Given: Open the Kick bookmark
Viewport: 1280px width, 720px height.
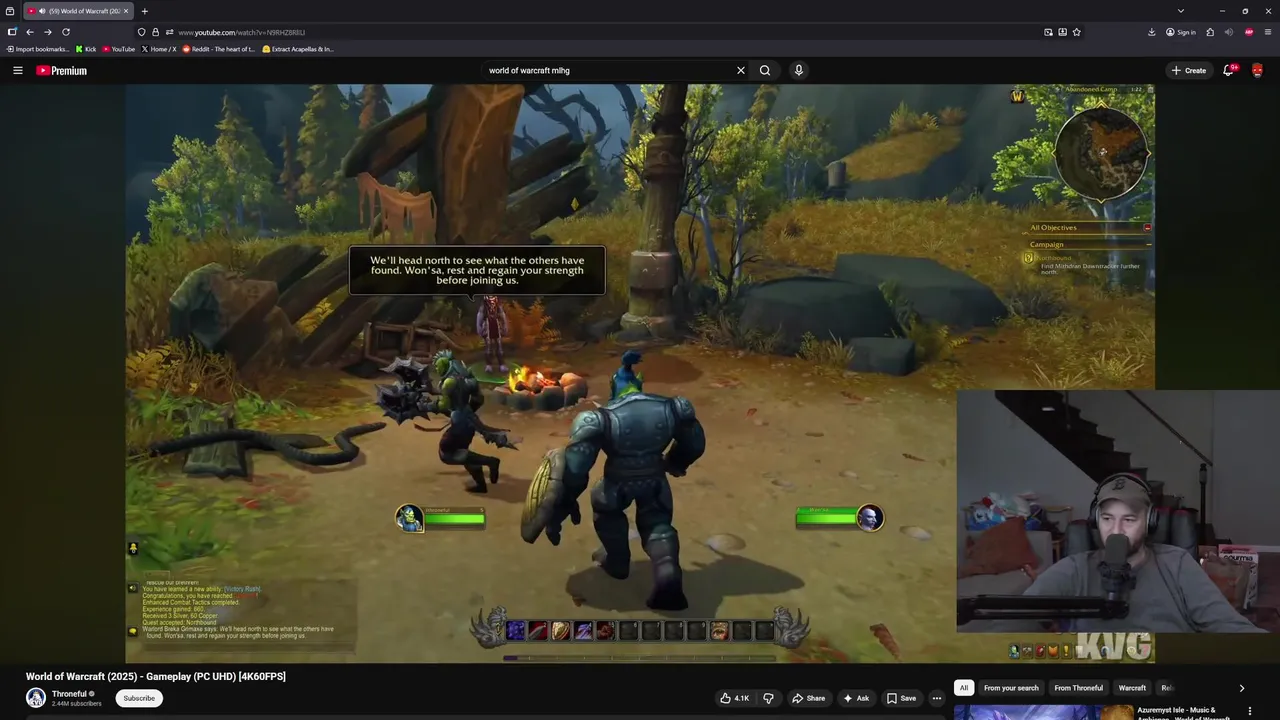Looking at the screenshot, I should click(86, 49).
